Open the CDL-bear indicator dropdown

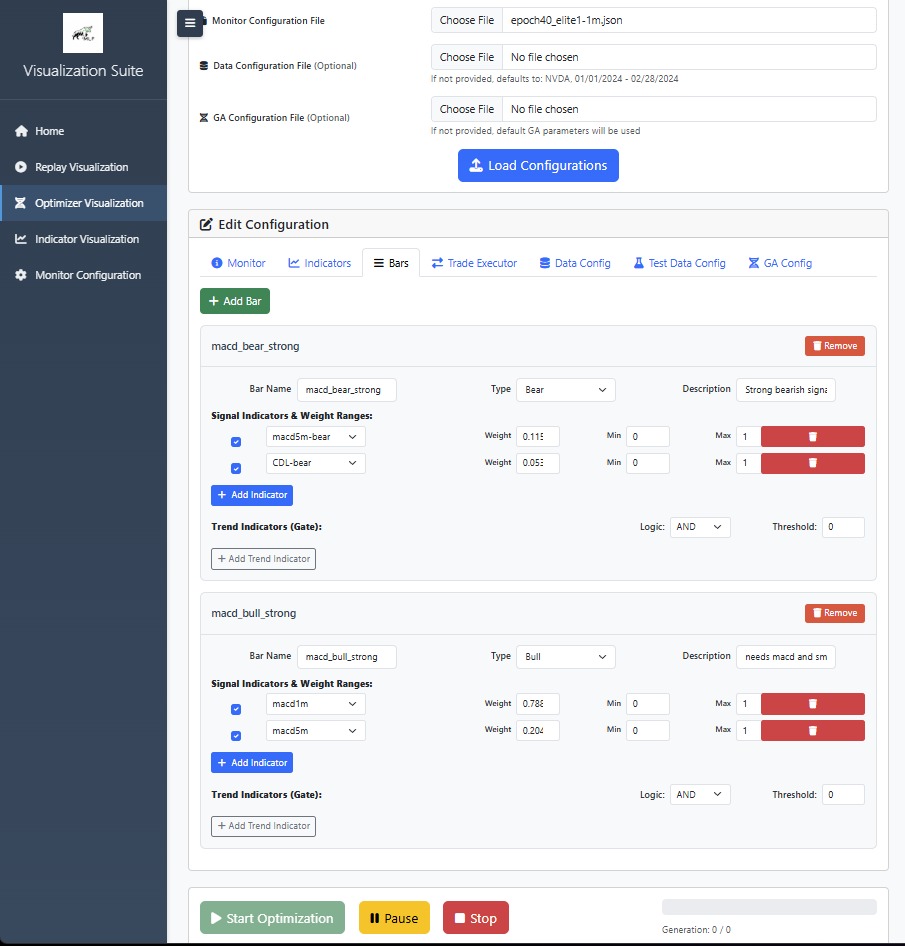coord(315,463)
